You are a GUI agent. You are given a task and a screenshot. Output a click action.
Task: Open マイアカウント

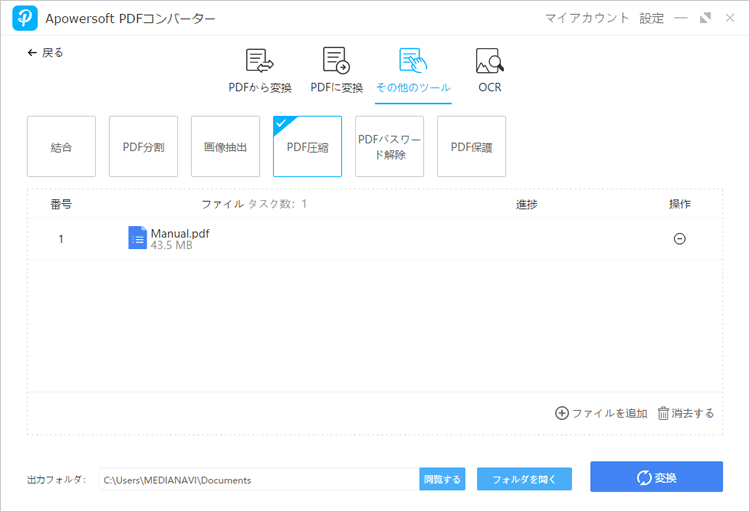click(587, 18)
